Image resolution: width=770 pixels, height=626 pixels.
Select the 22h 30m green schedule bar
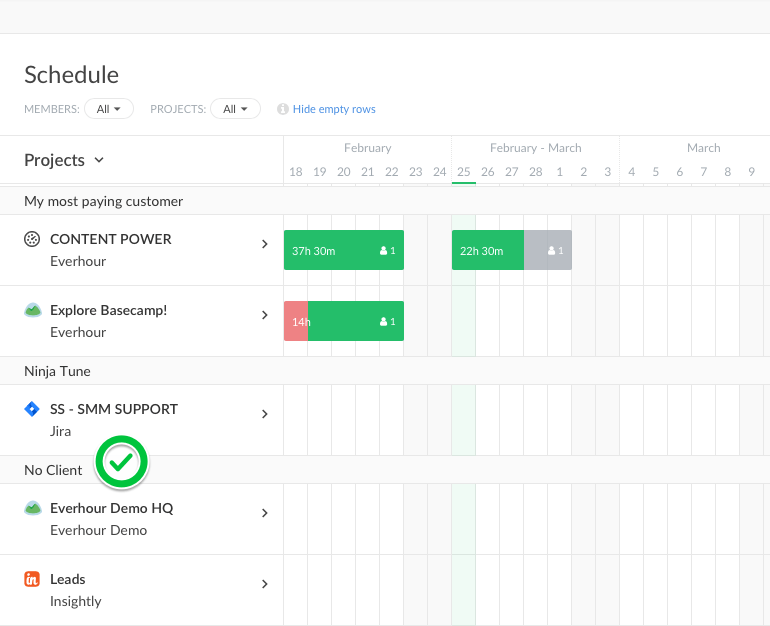tap(487, 250)
